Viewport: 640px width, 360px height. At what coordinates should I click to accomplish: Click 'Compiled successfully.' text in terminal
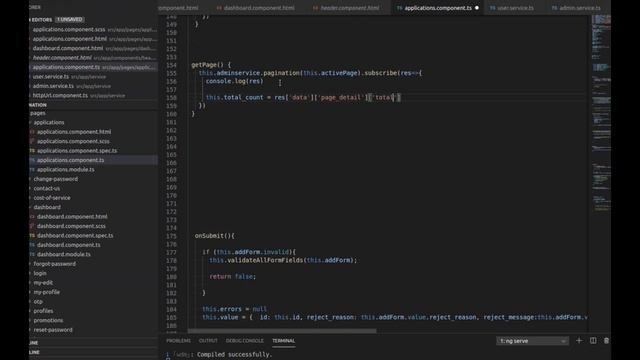(234, 354)
